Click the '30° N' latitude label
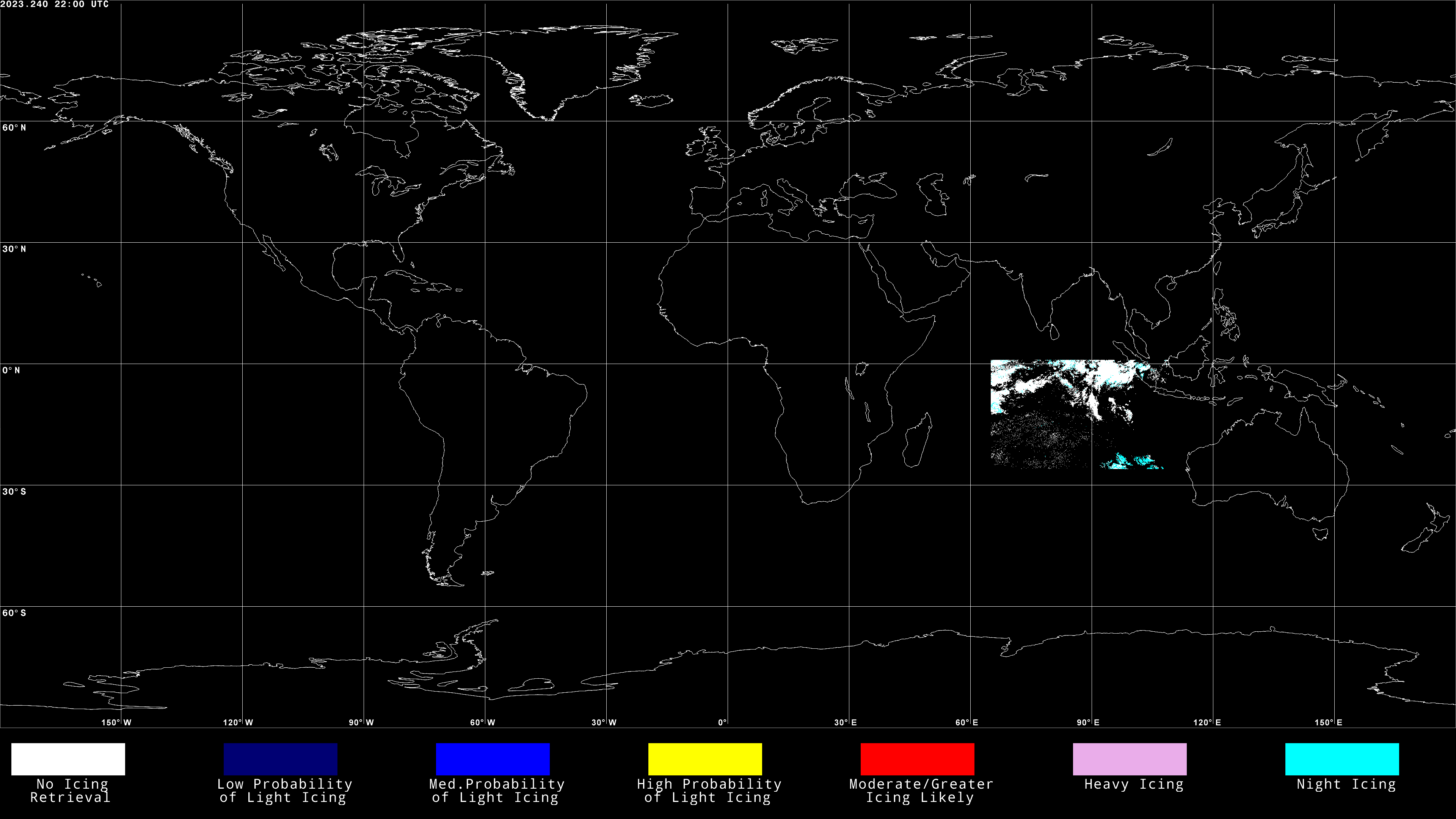The height and width of the screenshot is (819, 1456). click(x=14, y=249)
